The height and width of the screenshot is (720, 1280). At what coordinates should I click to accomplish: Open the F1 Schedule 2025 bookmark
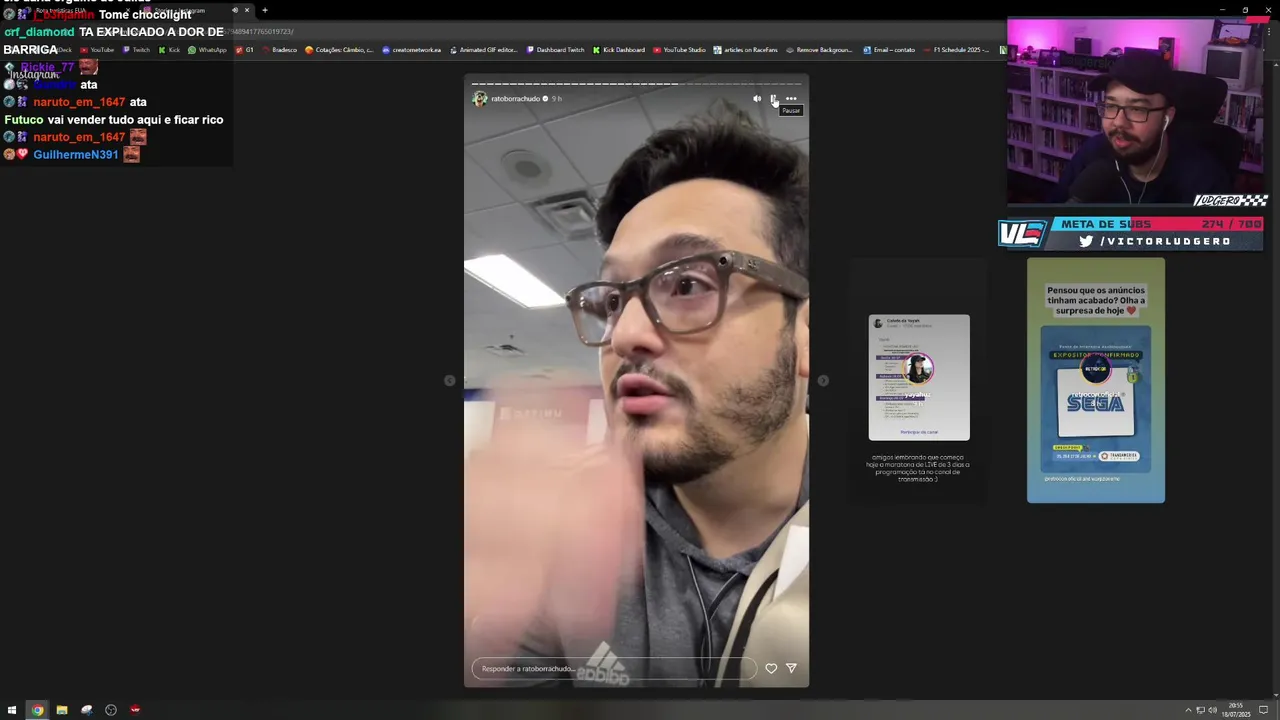coord(957,50)
